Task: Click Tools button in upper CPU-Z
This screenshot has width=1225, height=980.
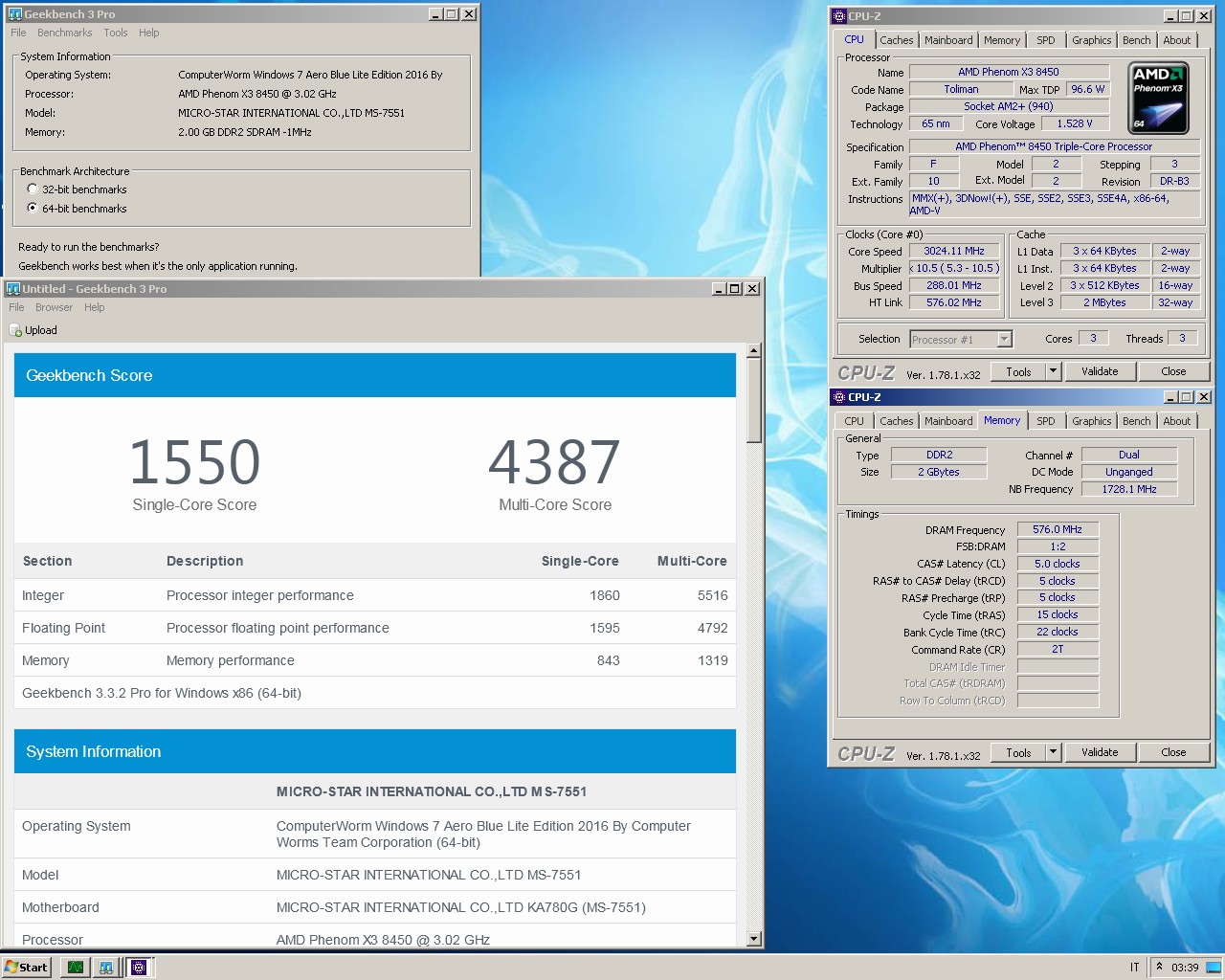Action: [x=1018, y=371]
